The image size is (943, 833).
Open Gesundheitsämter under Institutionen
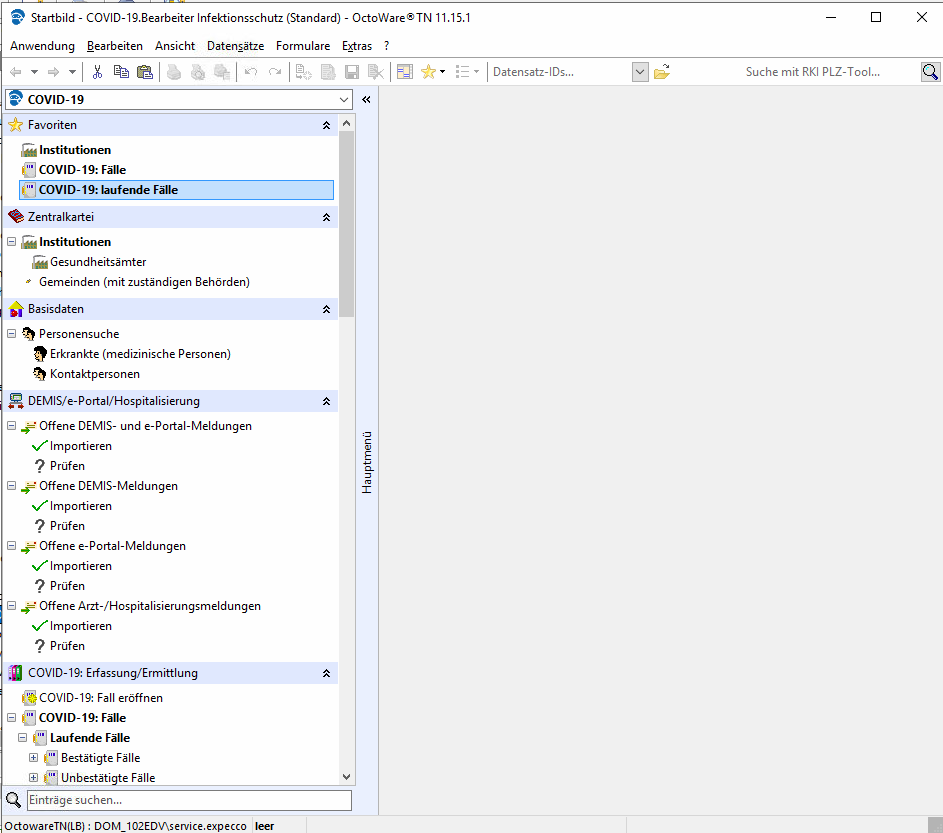click(x=98, y=262)
